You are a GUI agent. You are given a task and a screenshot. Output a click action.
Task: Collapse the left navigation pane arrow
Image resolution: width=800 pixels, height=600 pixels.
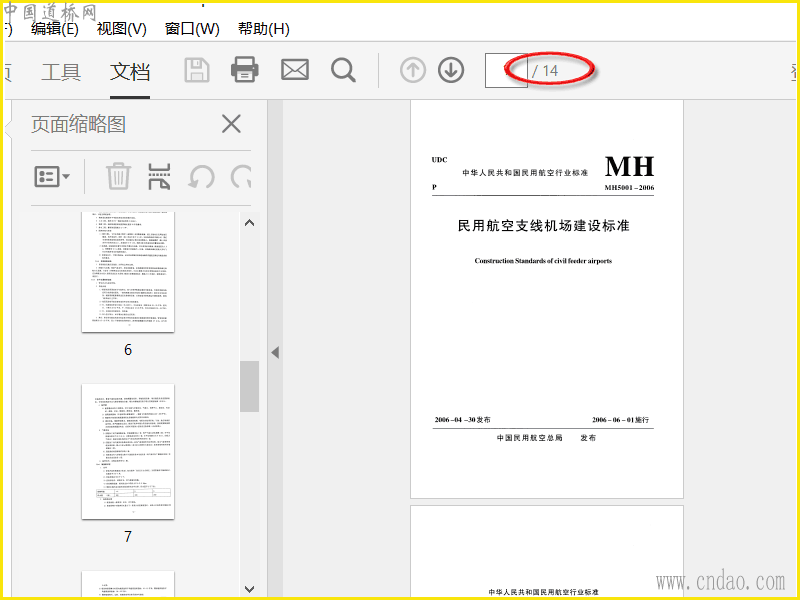[x=276, y=352]
